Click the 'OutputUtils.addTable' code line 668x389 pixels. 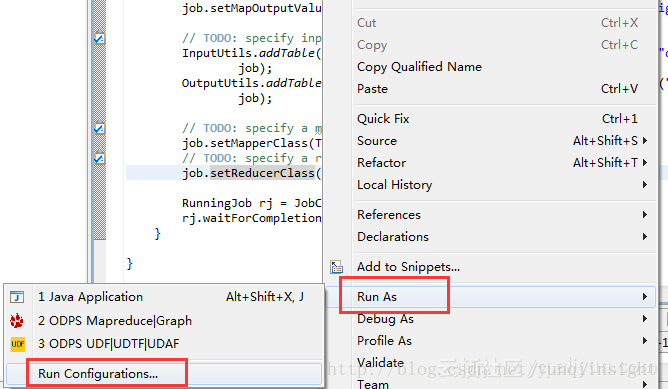(x=251, y=83)
